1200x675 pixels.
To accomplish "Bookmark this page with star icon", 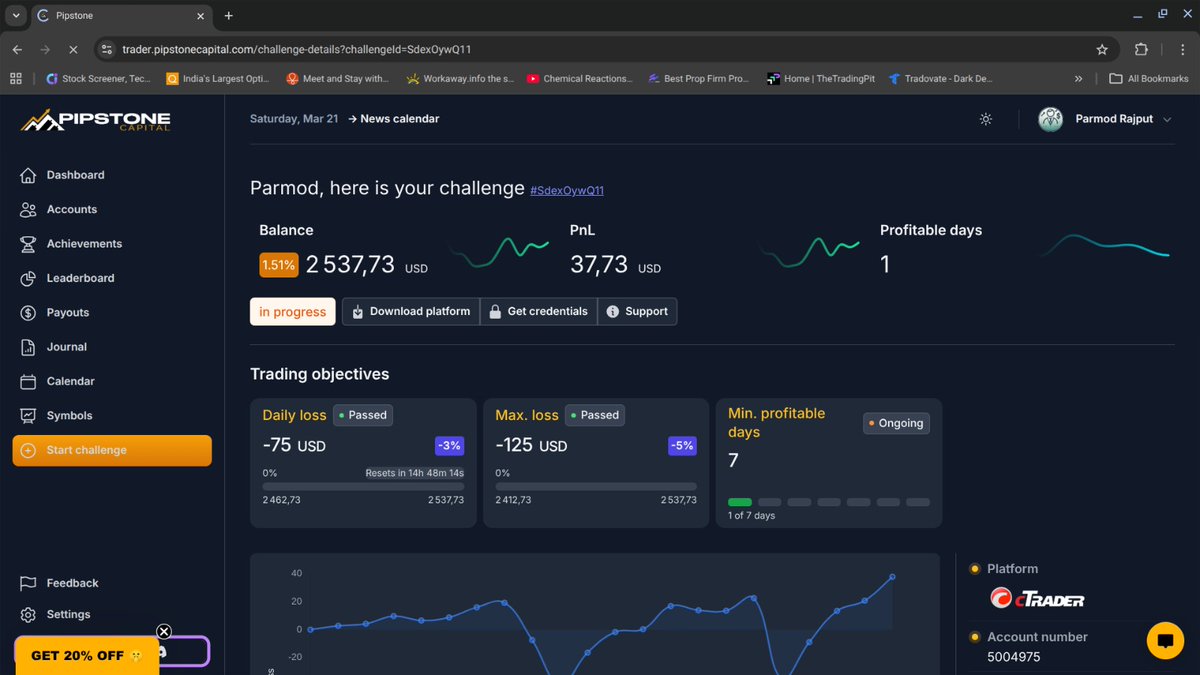I will 1102,49.
